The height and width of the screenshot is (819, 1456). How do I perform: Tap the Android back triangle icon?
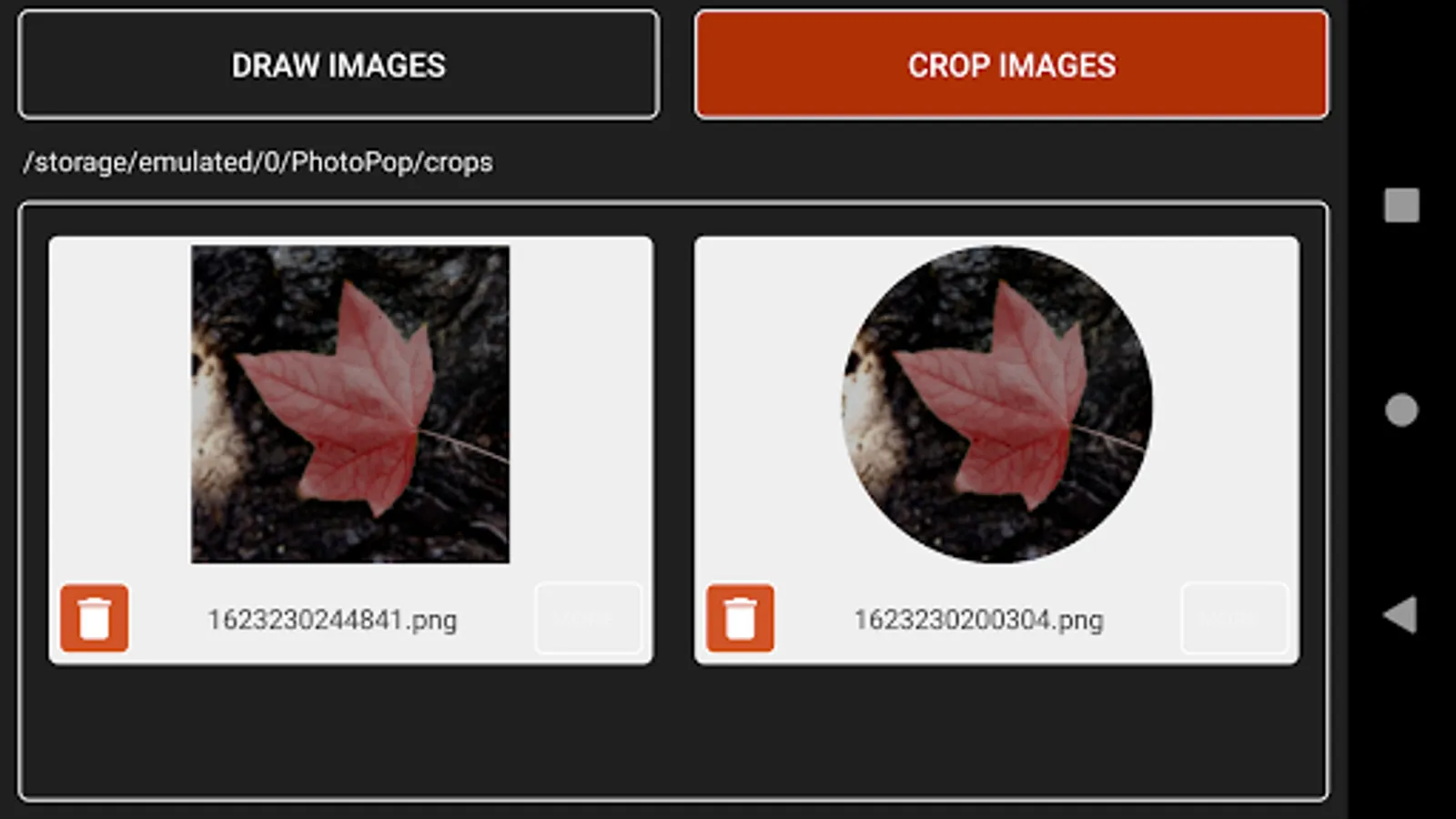click(1400, 615)
